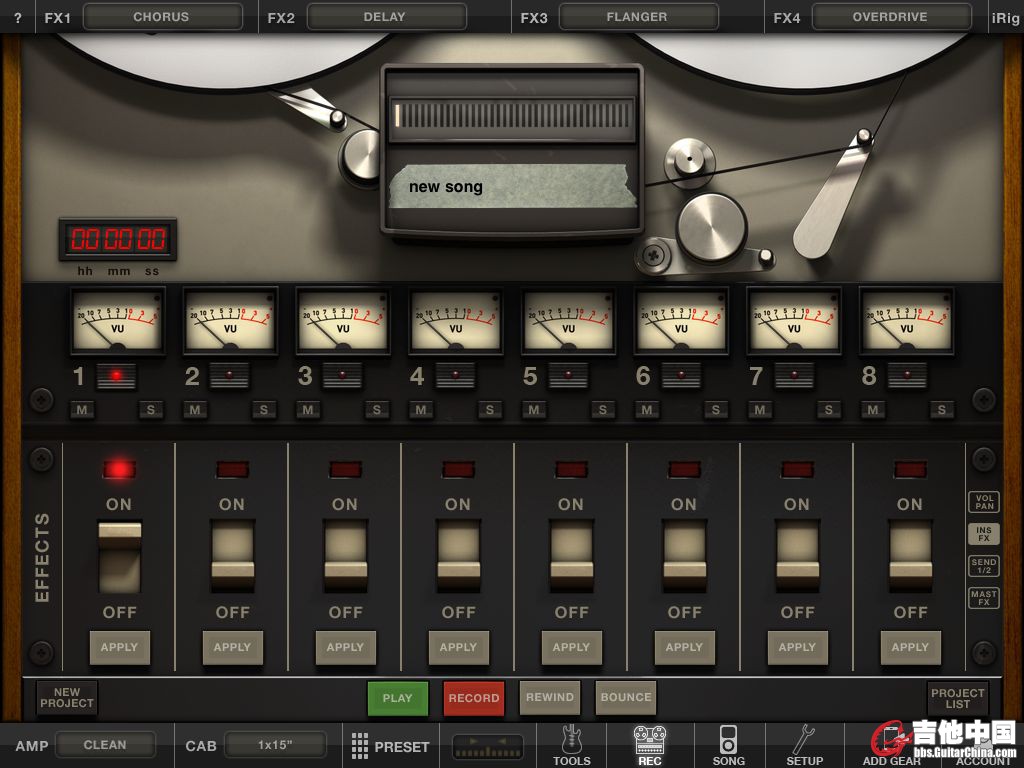Image resolution: width=1024 pixels, height=768 pixels.
Task: Toggle the track 1 effects ON/OFF switch
Action: tap(120, 557)
